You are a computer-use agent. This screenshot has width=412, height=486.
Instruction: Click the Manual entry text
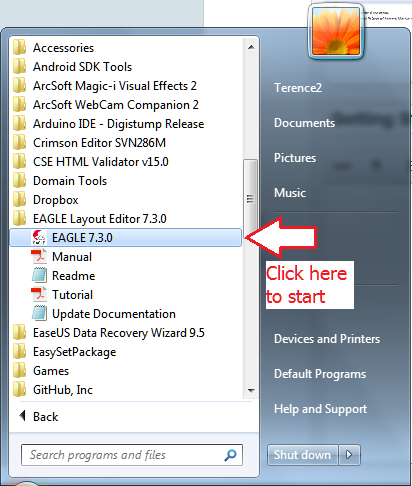72,257
